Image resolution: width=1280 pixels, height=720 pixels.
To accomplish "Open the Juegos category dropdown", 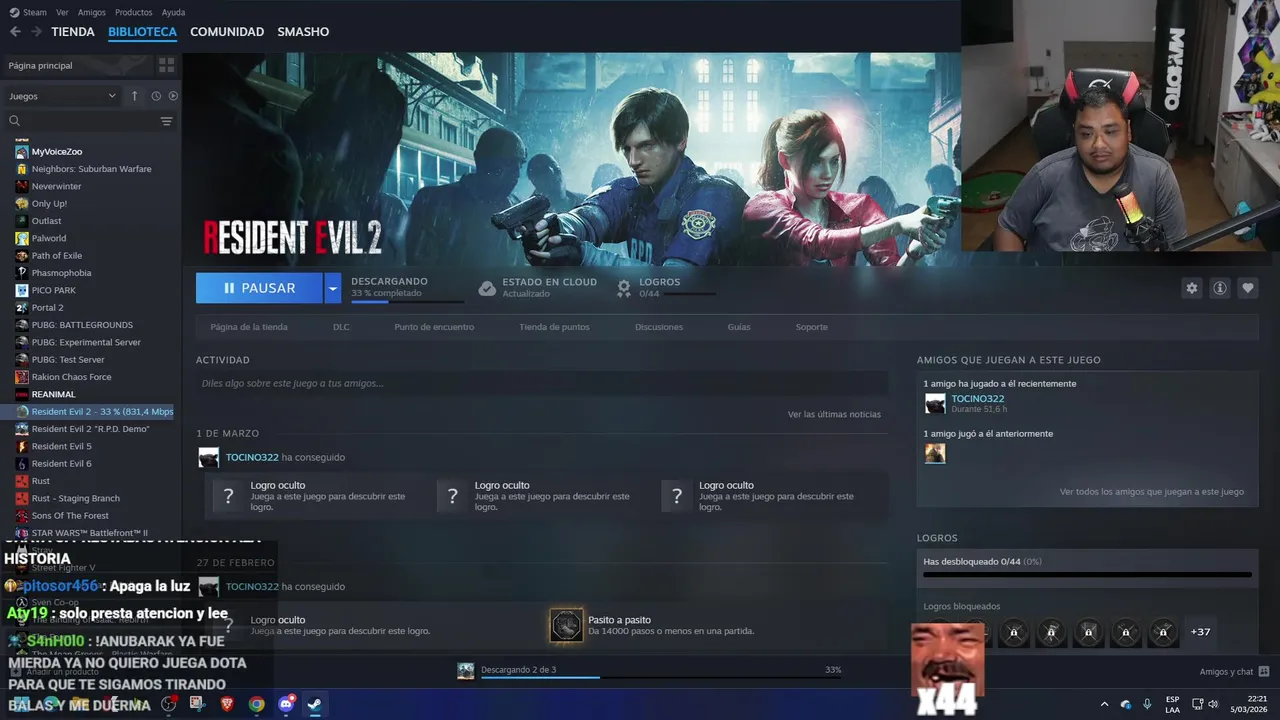I will (62, 96).
